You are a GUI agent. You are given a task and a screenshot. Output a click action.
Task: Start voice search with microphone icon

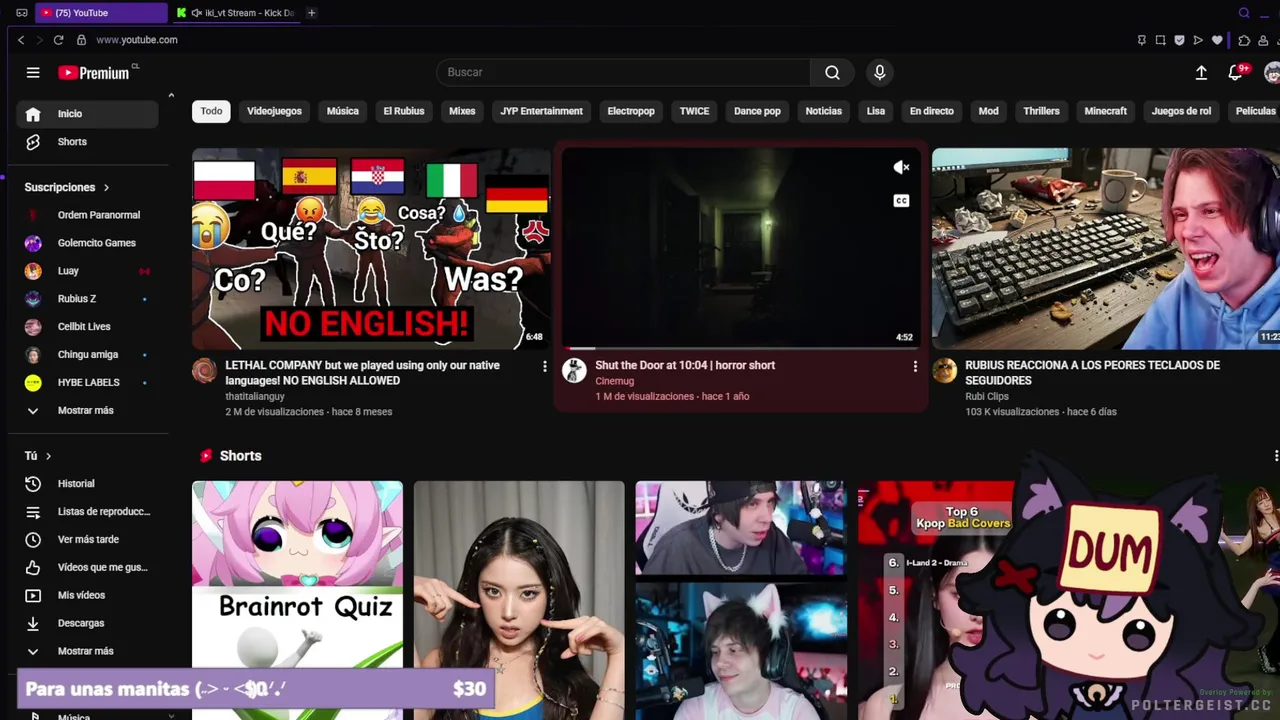pos(880,72)
